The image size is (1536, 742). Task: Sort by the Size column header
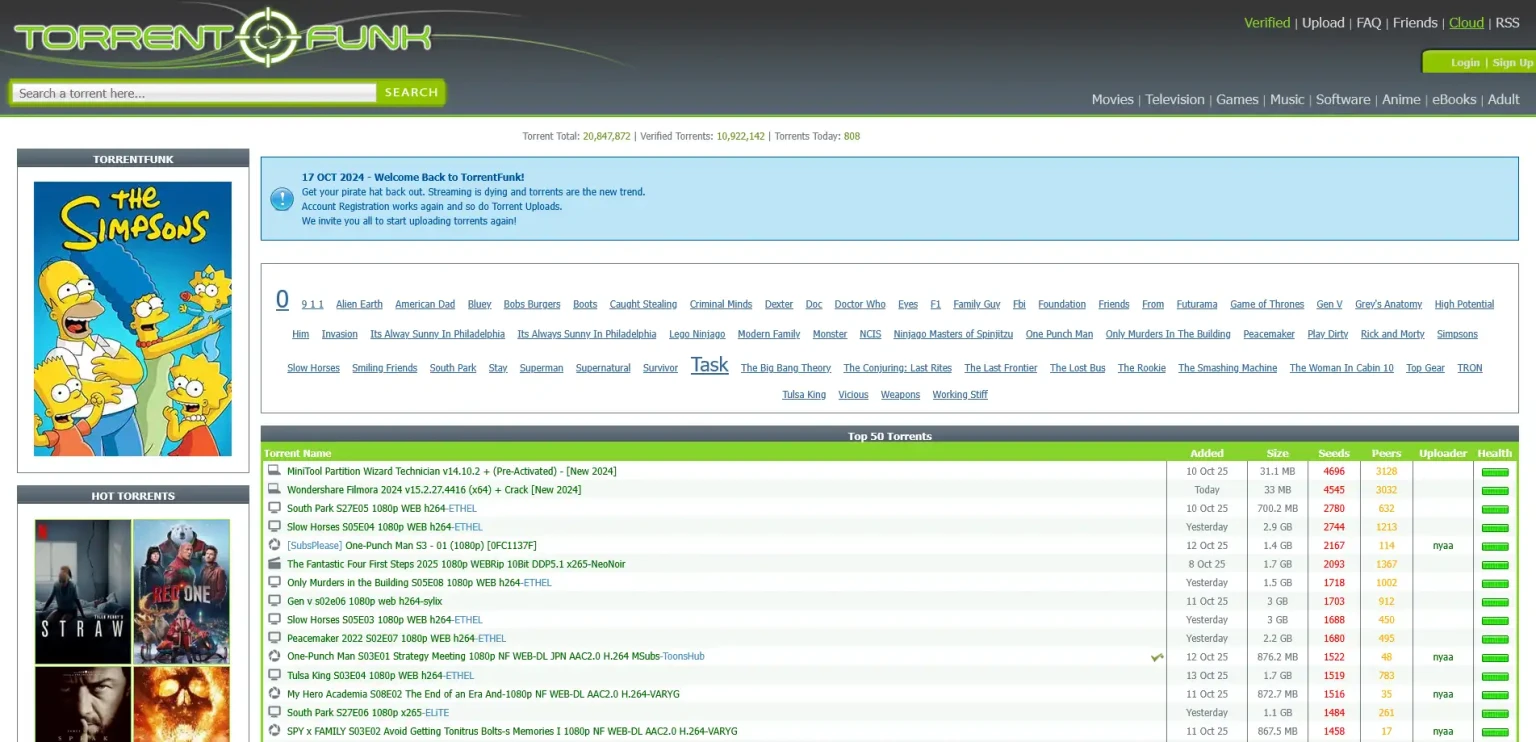(1278, 453)
